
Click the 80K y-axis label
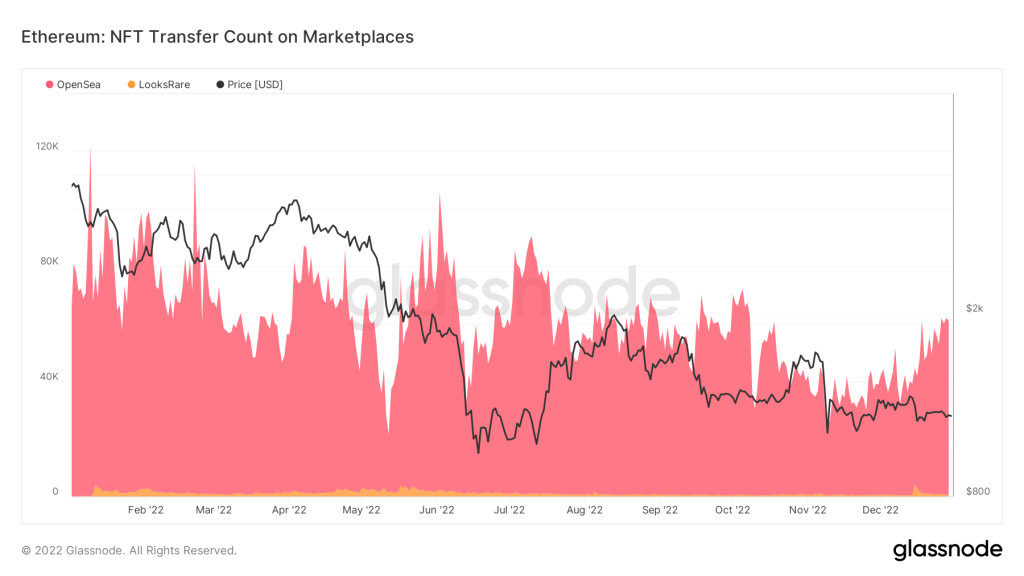pyautogui.click(x=50, y=262)
